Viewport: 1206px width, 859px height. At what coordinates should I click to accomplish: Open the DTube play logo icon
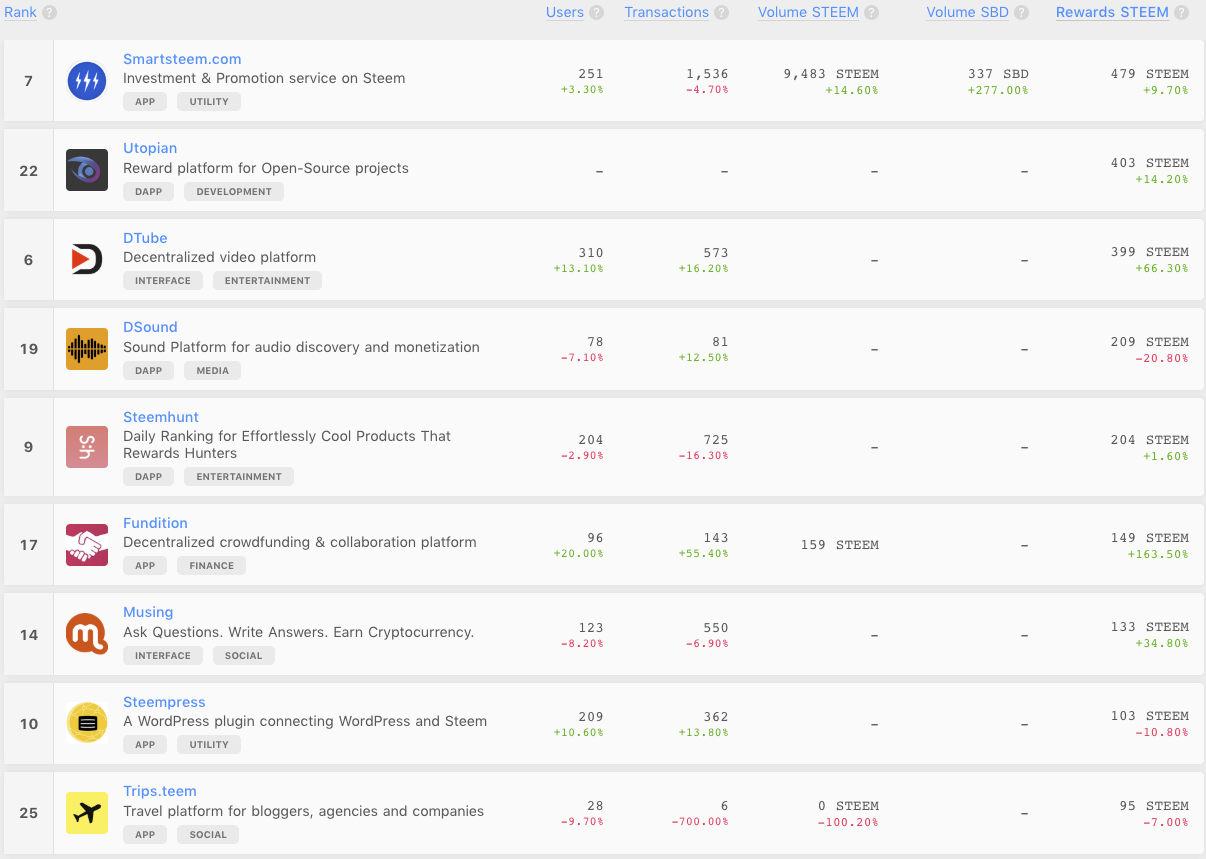tap(87, 259)
